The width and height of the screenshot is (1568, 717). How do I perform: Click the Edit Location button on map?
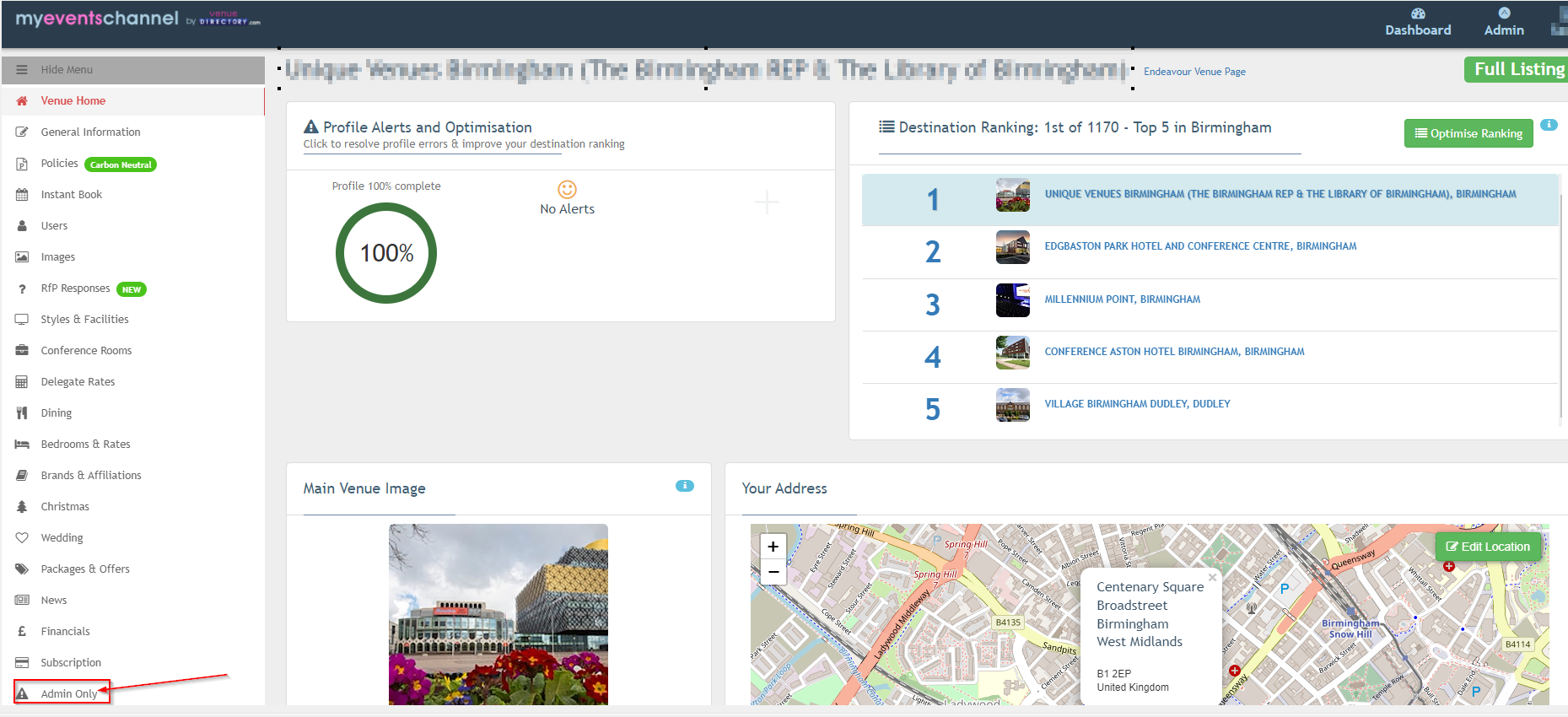1489,547
